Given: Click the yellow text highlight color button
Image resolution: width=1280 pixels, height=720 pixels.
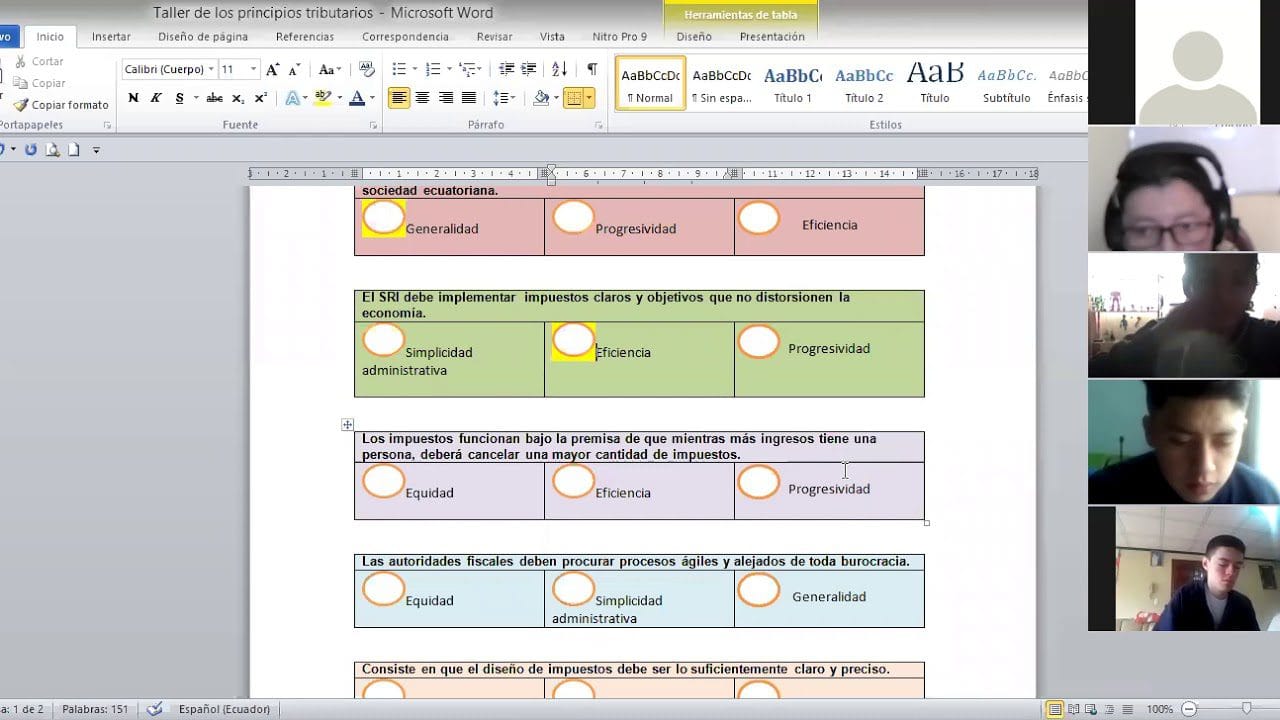Looking at the screenshot, I should tap(322, 98).
